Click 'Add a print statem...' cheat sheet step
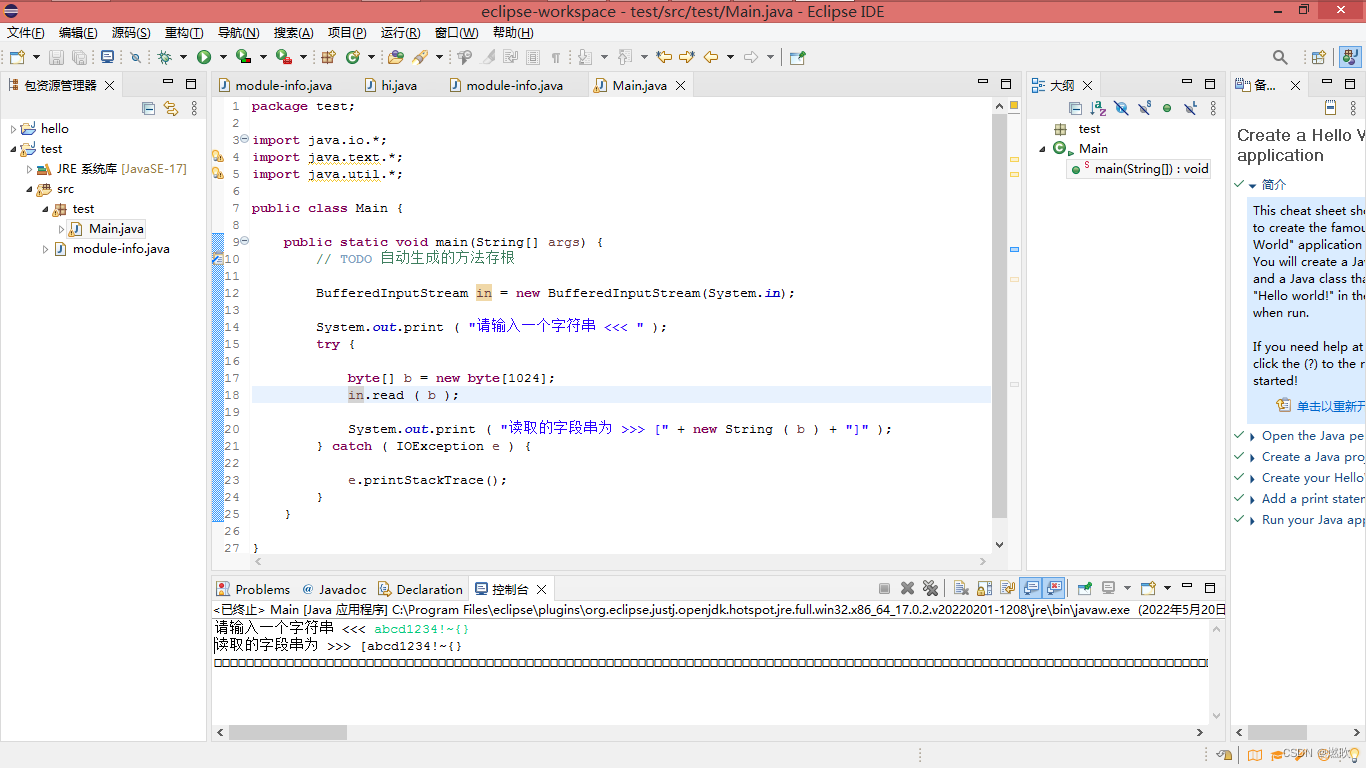1366x768 pixels. click(1313, 499)
